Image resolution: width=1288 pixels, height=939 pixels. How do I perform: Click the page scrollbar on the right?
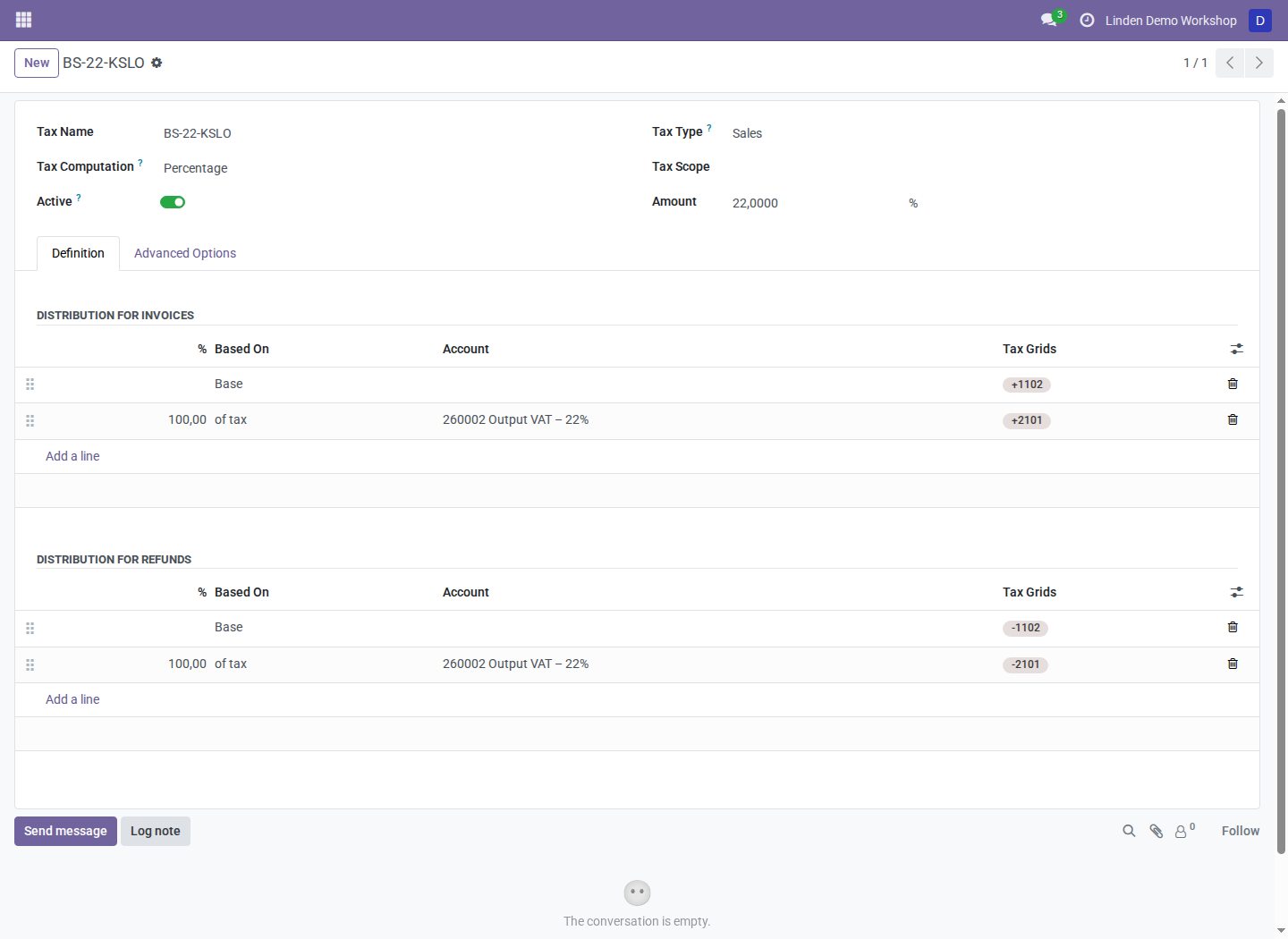pos(1281,483)
